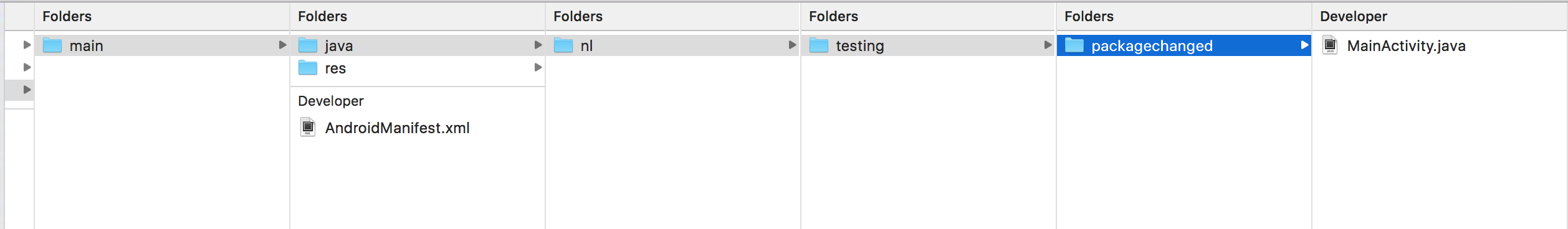Click the res folder icon
This screenshot has width=1568, height=229.
click(308, 68)
